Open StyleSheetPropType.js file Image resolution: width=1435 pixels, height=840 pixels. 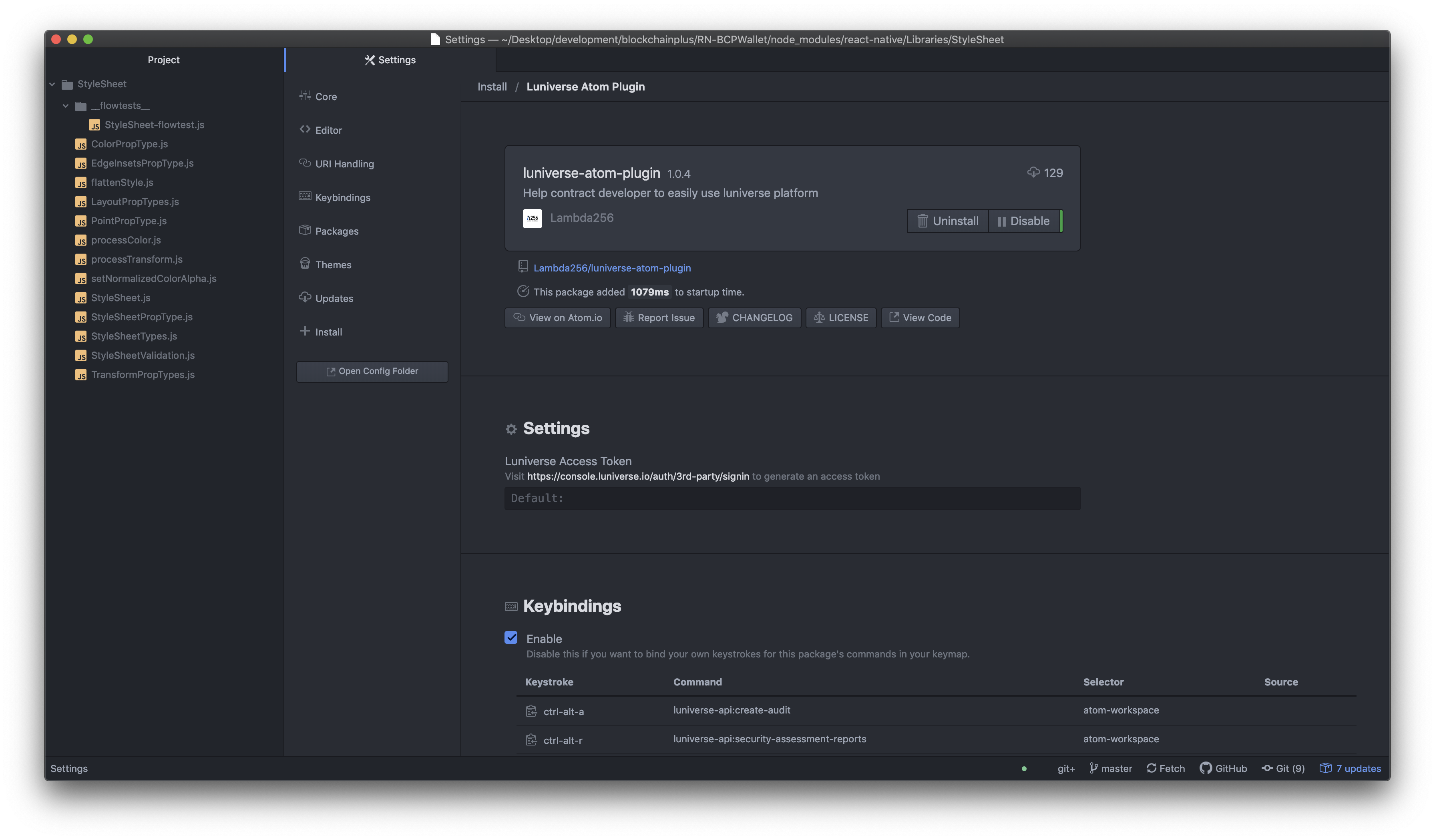tap(142, 317)
